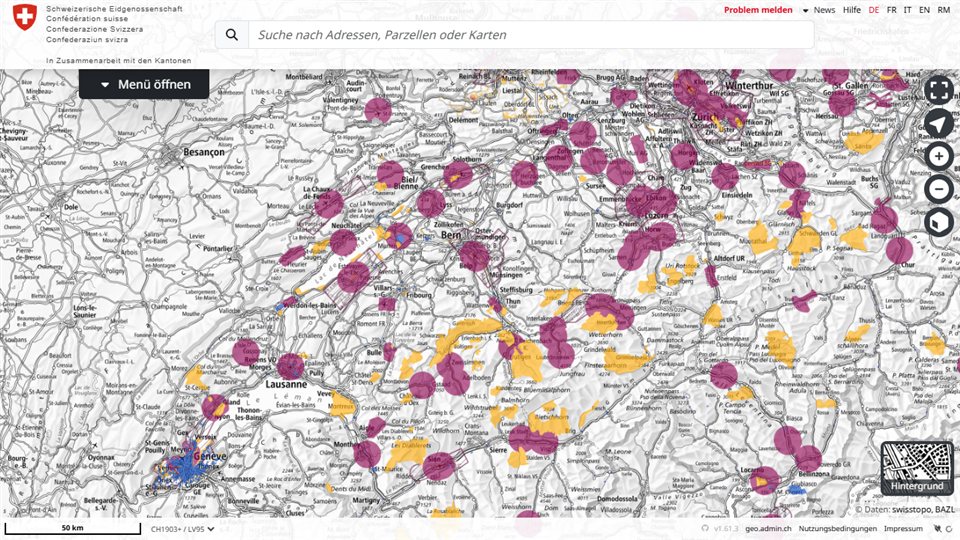Click the Fribourg label on map
Viewport: 960px width, 540px height.
tap(419, 294)
